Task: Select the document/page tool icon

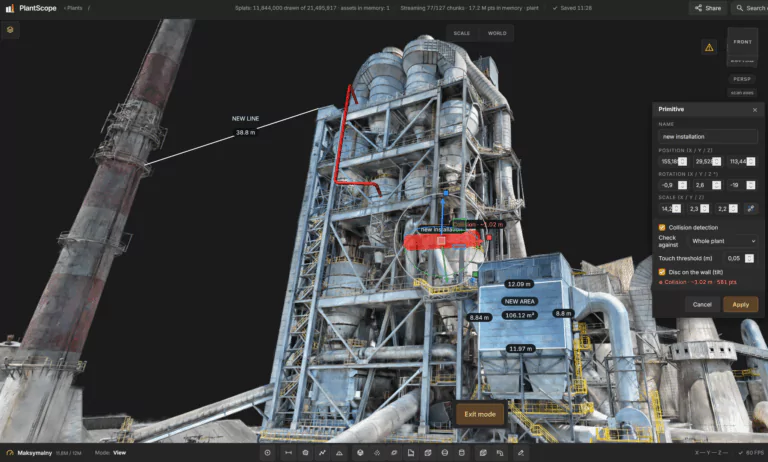Action: [411, 453]
